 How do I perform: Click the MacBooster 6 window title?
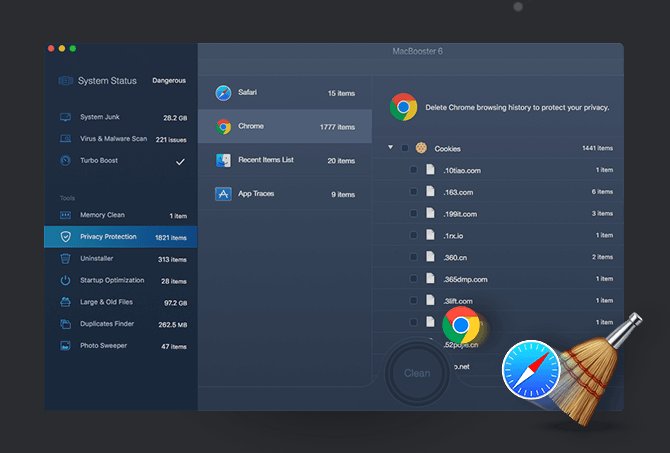tap(417, 51)
